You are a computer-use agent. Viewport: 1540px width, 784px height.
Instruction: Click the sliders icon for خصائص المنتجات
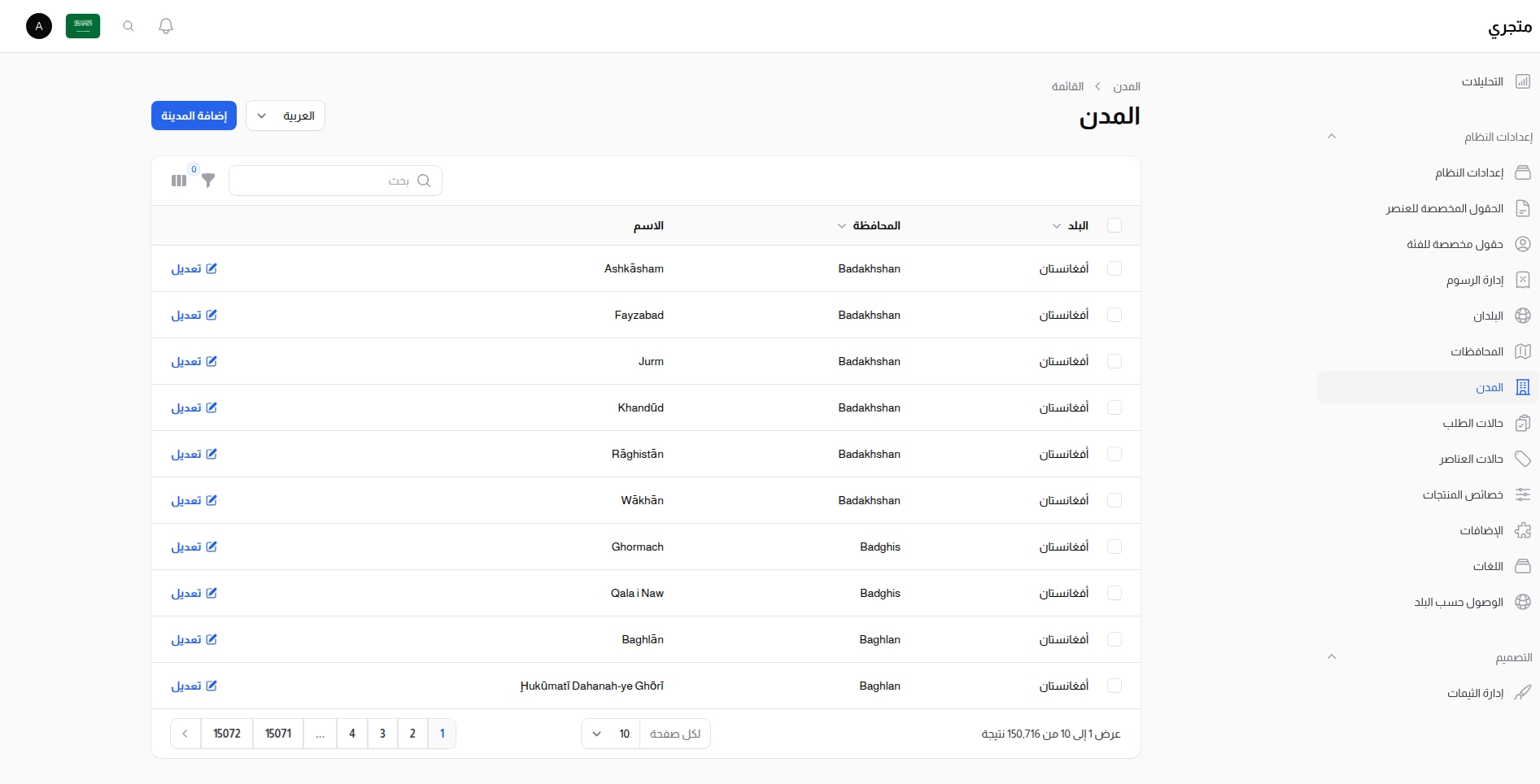1523,494
